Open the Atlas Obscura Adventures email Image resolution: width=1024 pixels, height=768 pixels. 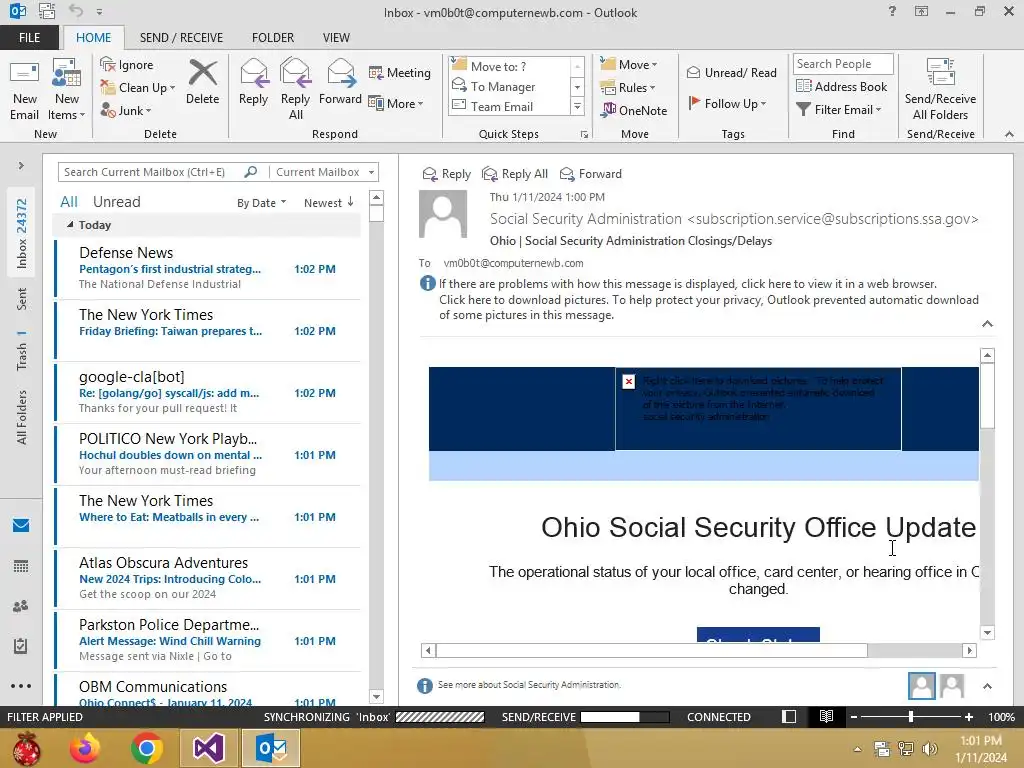(208, 579)
